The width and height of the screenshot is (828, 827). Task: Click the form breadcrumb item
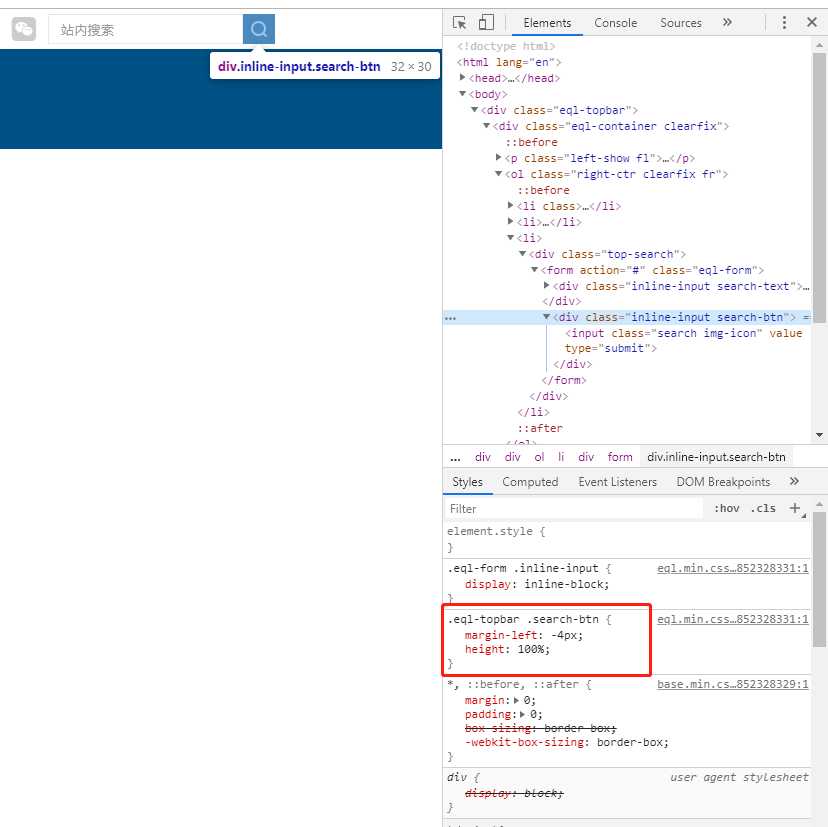[619, 457]
